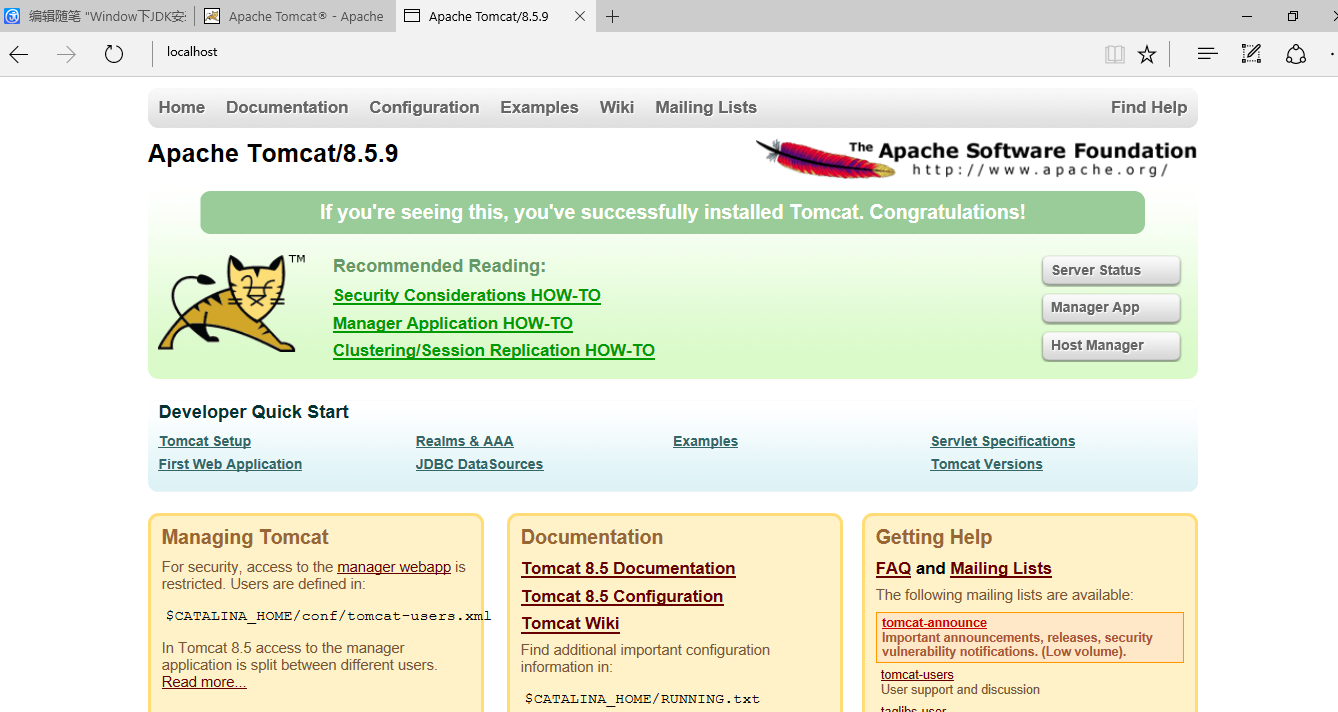
Task: Click the Developer Quick Start heading
Action: point(254,412)
